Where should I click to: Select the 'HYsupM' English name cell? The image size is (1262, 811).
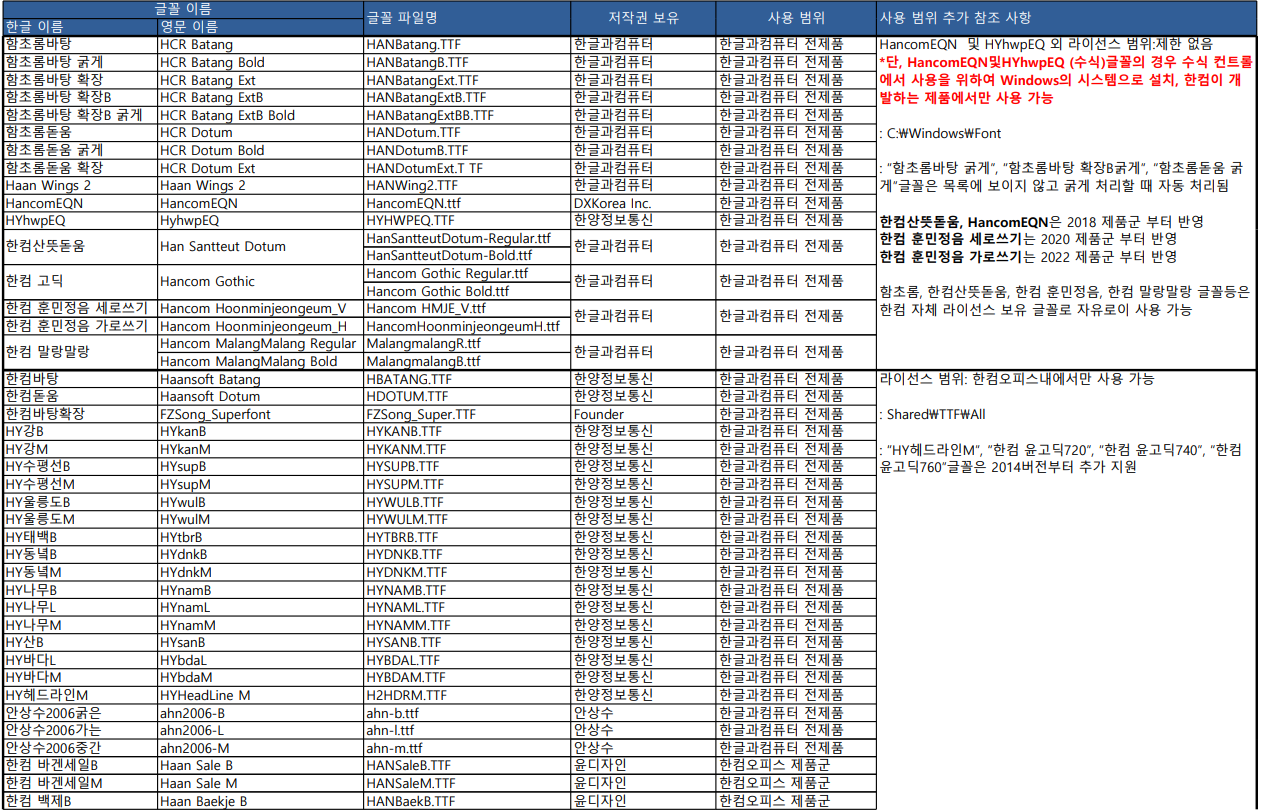(x=260, y=484)
